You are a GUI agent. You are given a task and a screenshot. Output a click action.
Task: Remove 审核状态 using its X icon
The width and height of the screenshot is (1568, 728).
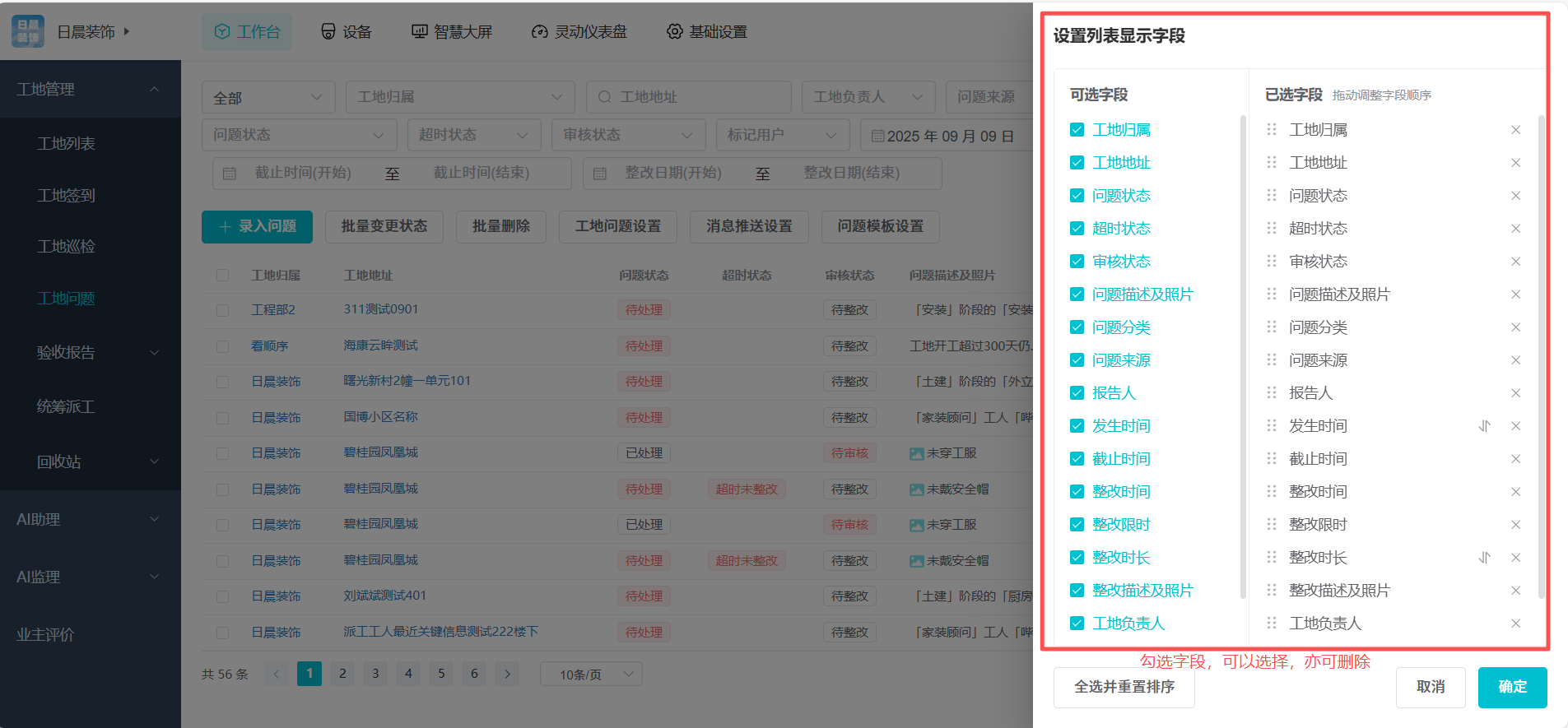1515,262
